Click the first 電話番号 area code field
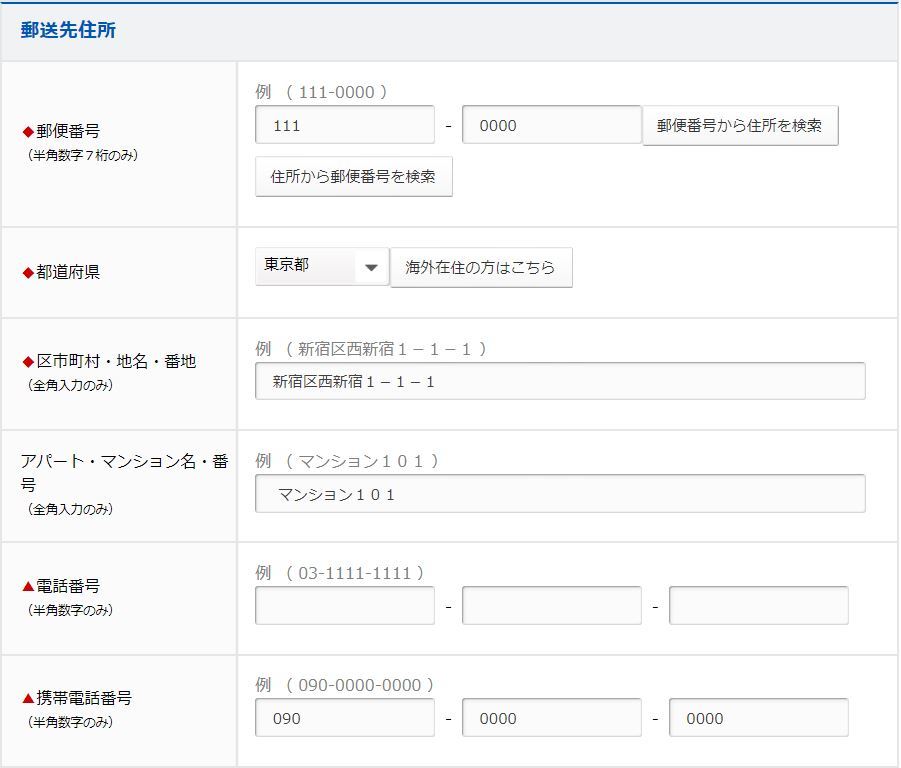The image size is (901, 768). click(344, 606)
